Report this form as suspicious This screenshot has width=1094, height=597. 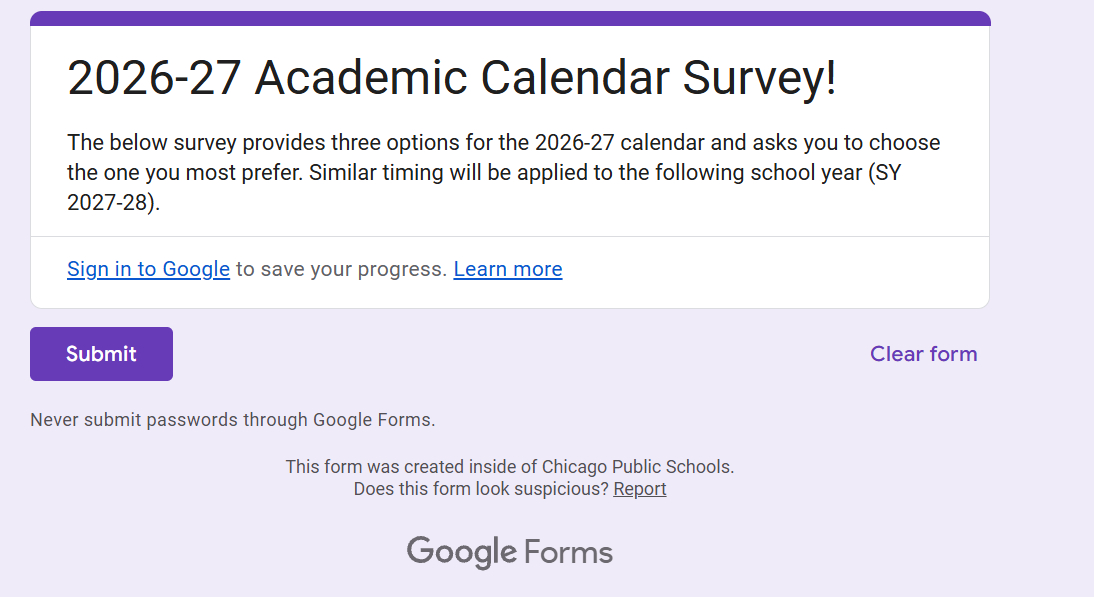(x=640, y=489)
